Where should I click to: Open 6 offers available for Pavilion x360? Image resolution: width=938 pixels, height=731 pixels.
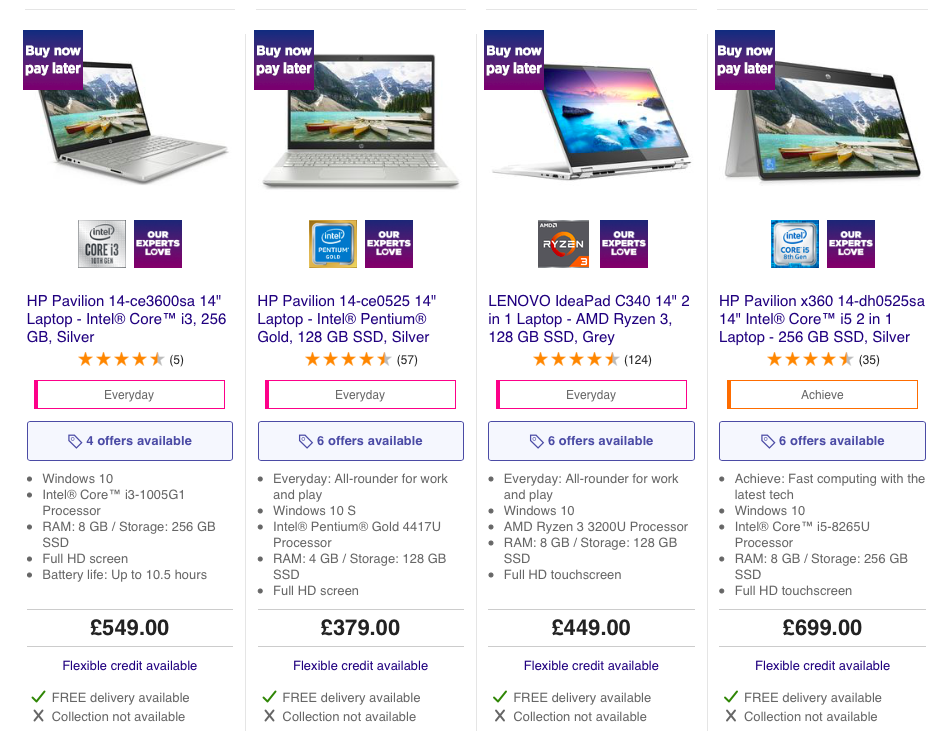pyautogui.click(x=822, y=441)
